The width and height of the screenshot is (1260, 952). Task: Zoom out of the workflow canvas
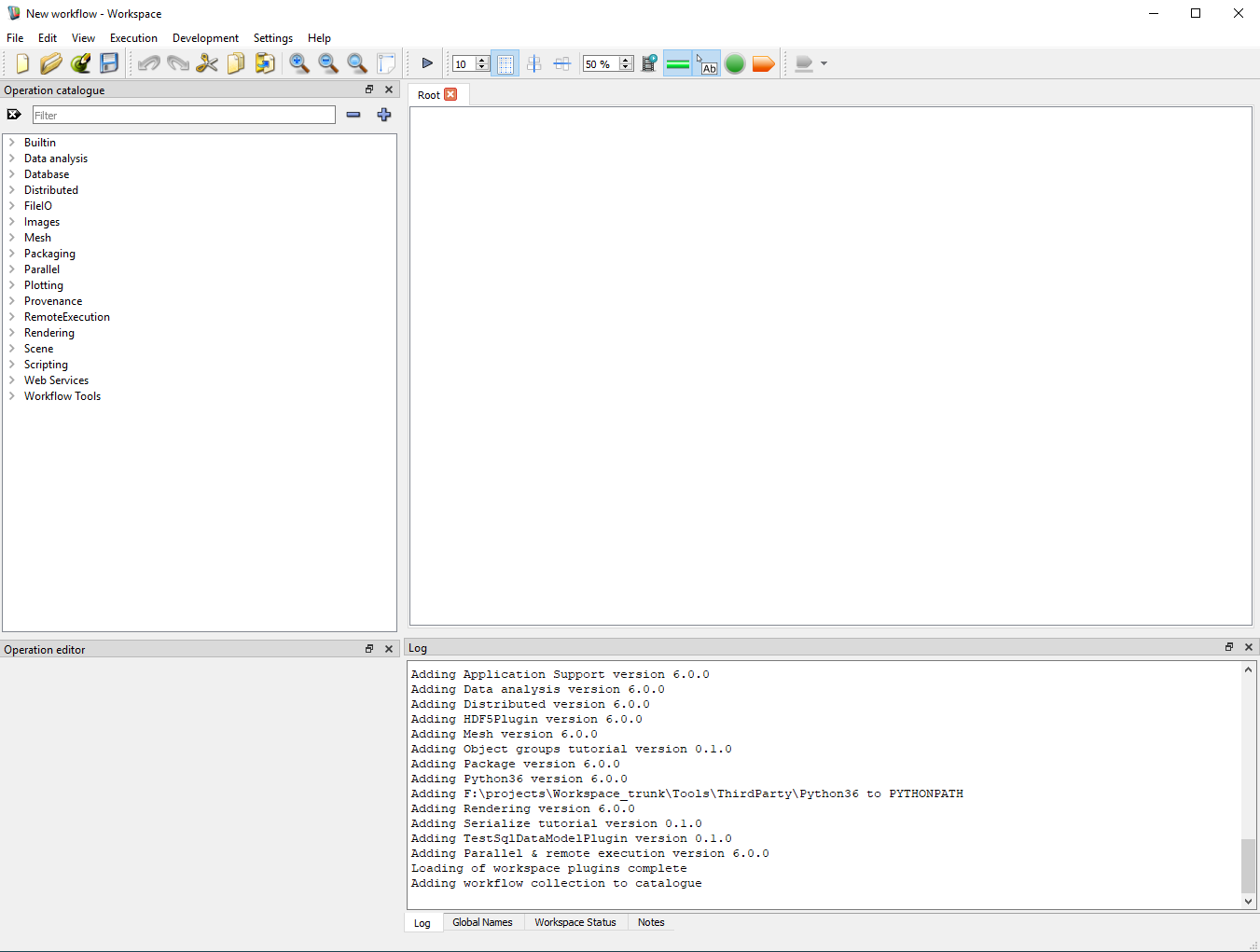click(328, 63)
